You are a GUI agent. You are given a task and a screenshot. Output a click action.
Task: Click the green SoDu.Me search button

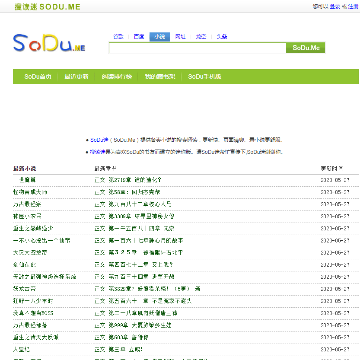tap(306, 48)
